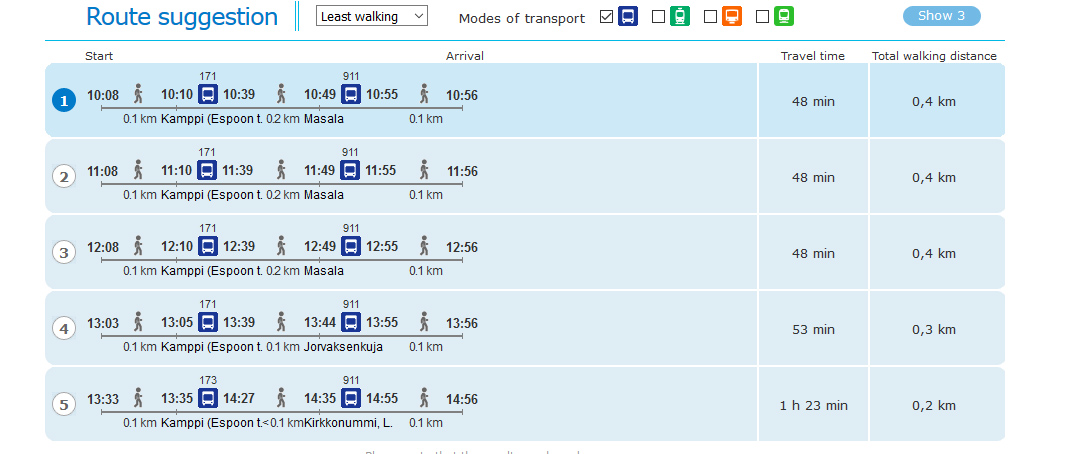Click the Show 3 button
This screenshot has width=1072, height=454.
(941, 16)
